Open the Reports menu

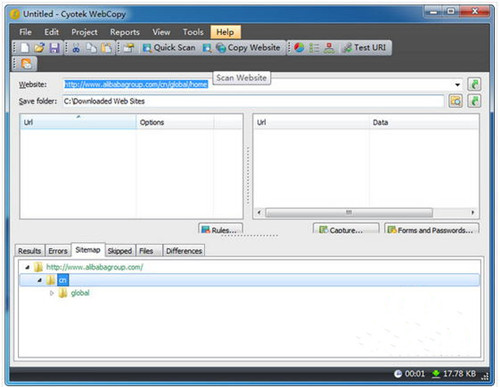pos(125,32)
